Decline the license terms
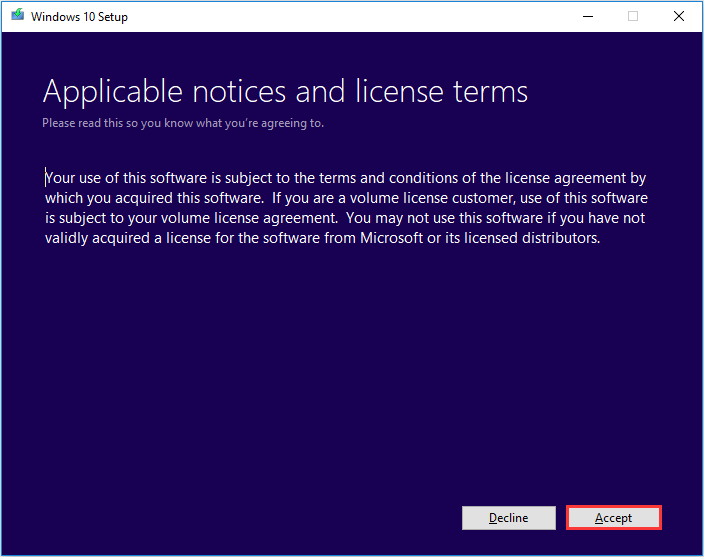The width and height of the screenshot is (704, 557). [x=509, y=518]
